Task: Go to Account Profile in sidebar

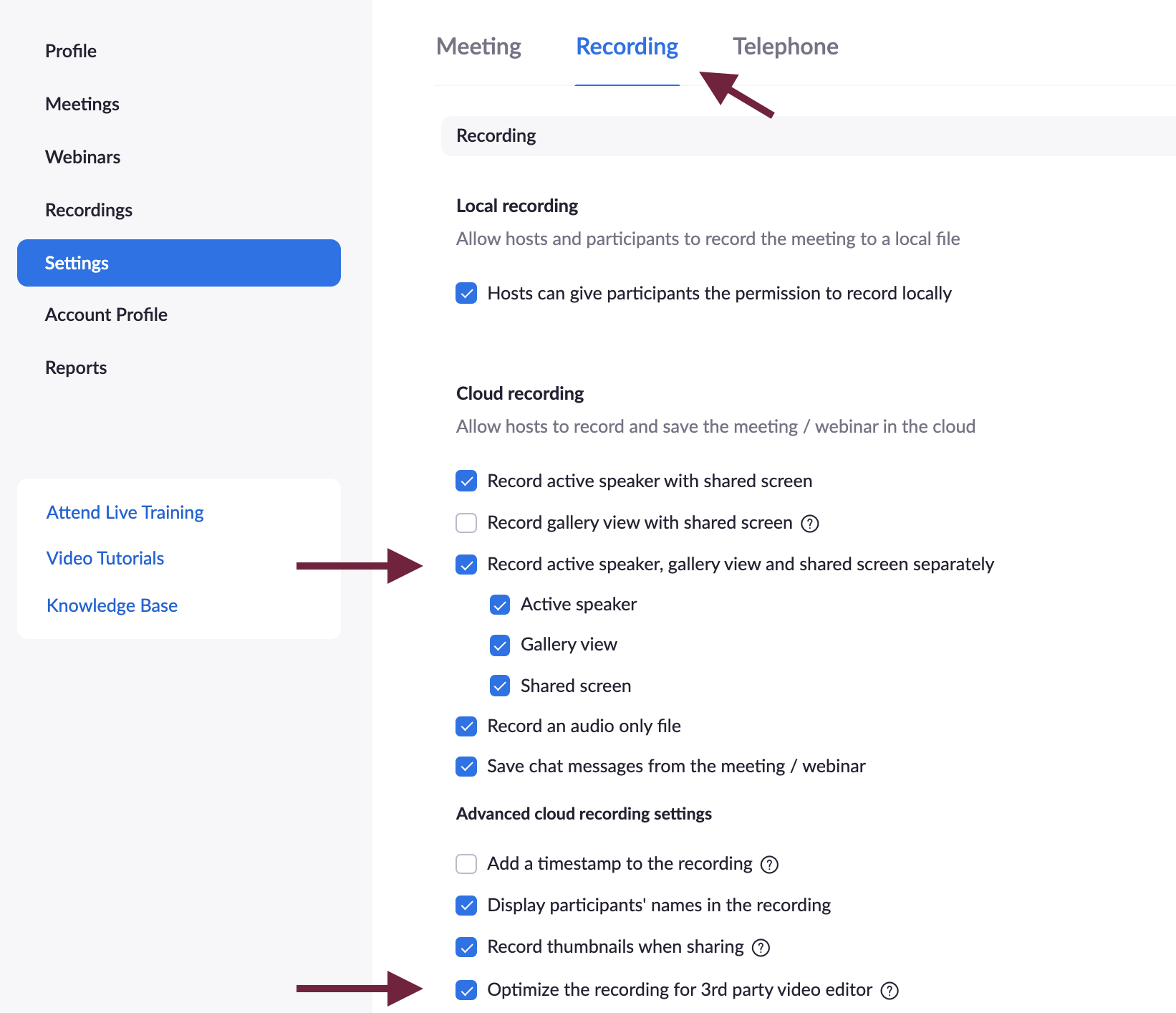Action: pyautogui.click(x=106, y=315)
